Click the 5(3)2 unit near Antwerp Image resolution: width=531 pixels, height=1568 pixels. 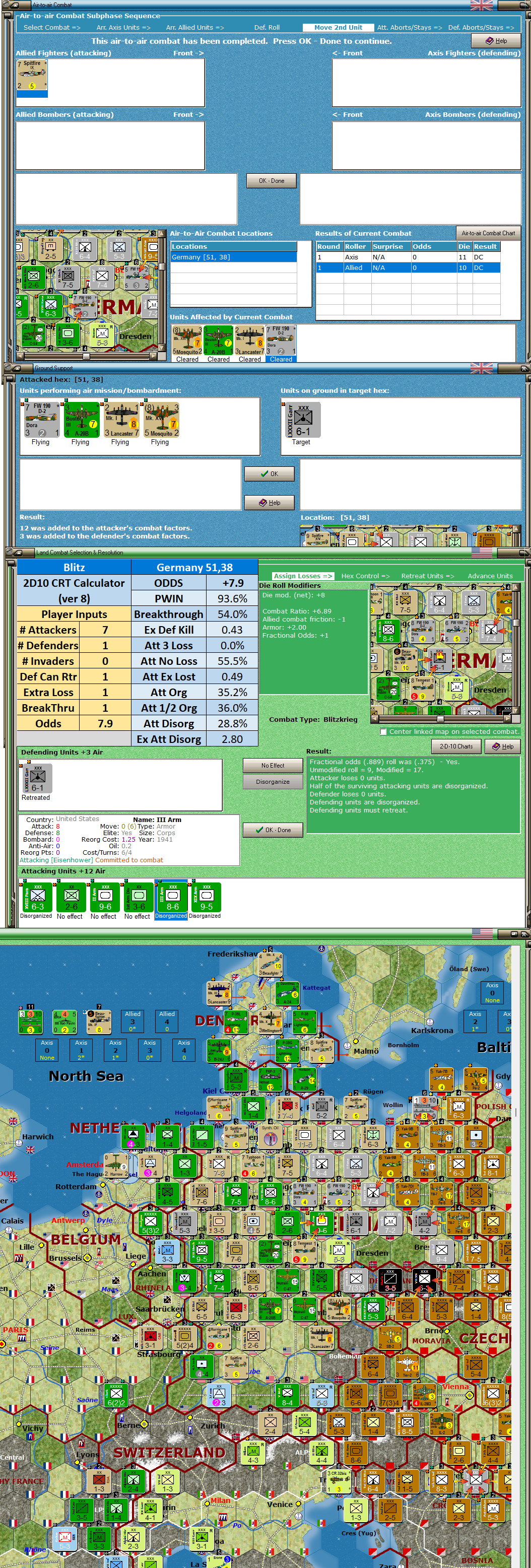pos(150,1223)
